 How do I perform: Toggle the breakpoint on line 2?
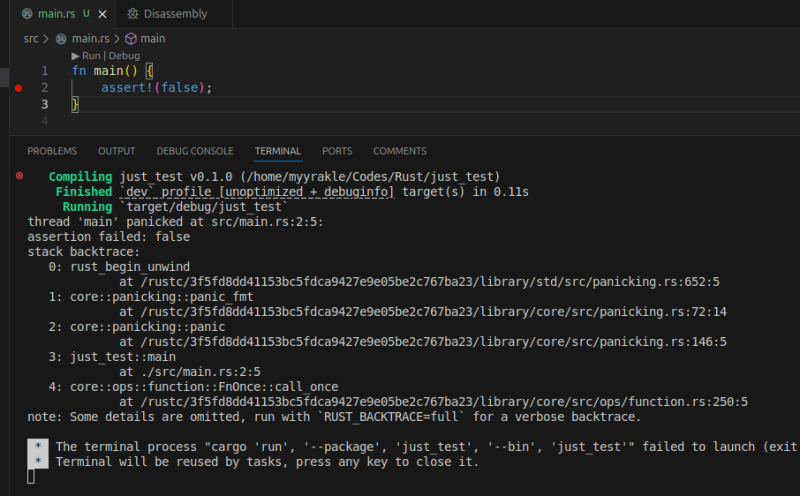pos(18,88)
